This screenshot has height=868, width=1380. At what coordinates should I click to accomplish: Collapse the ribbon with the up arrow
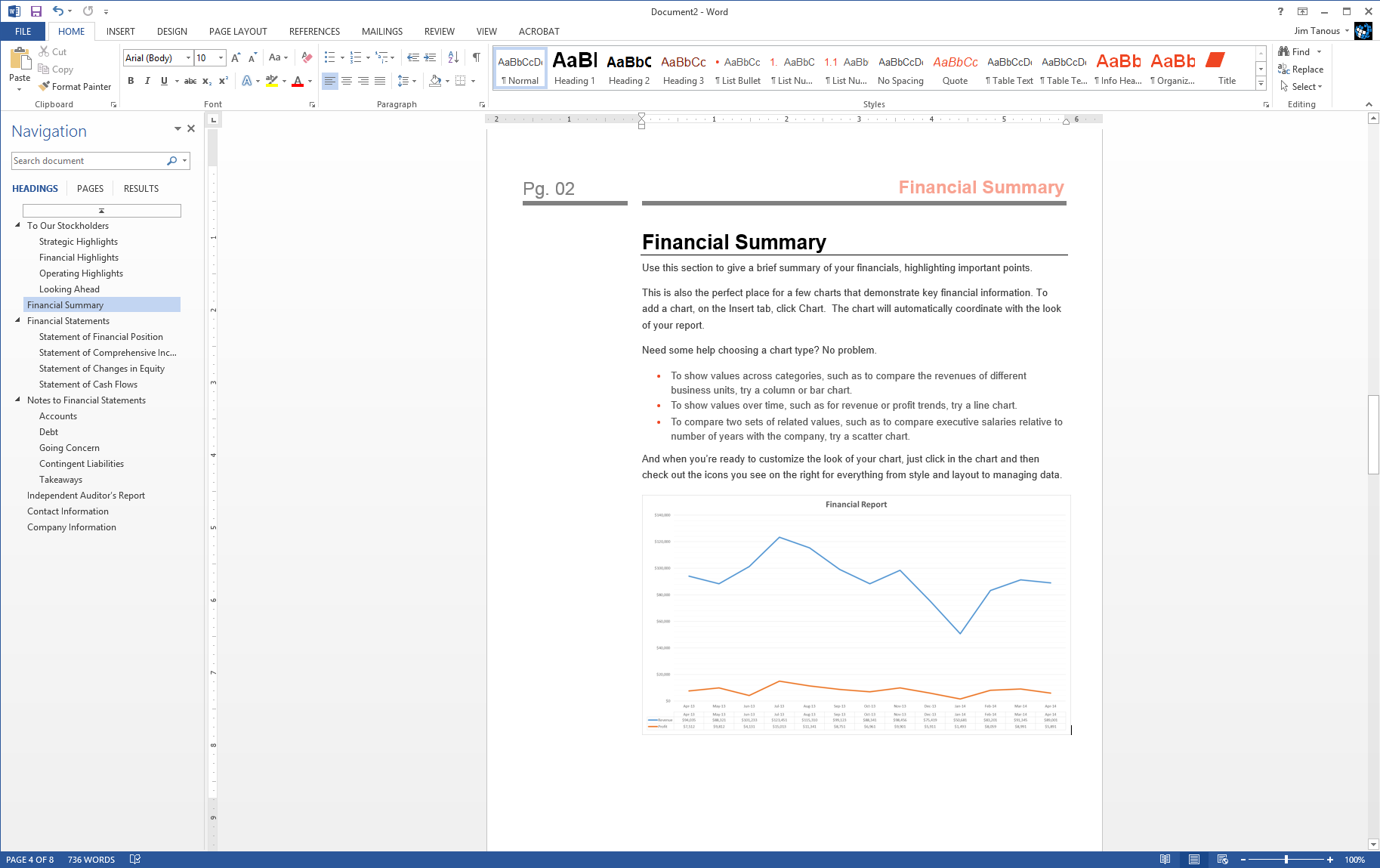(1369, 104)
